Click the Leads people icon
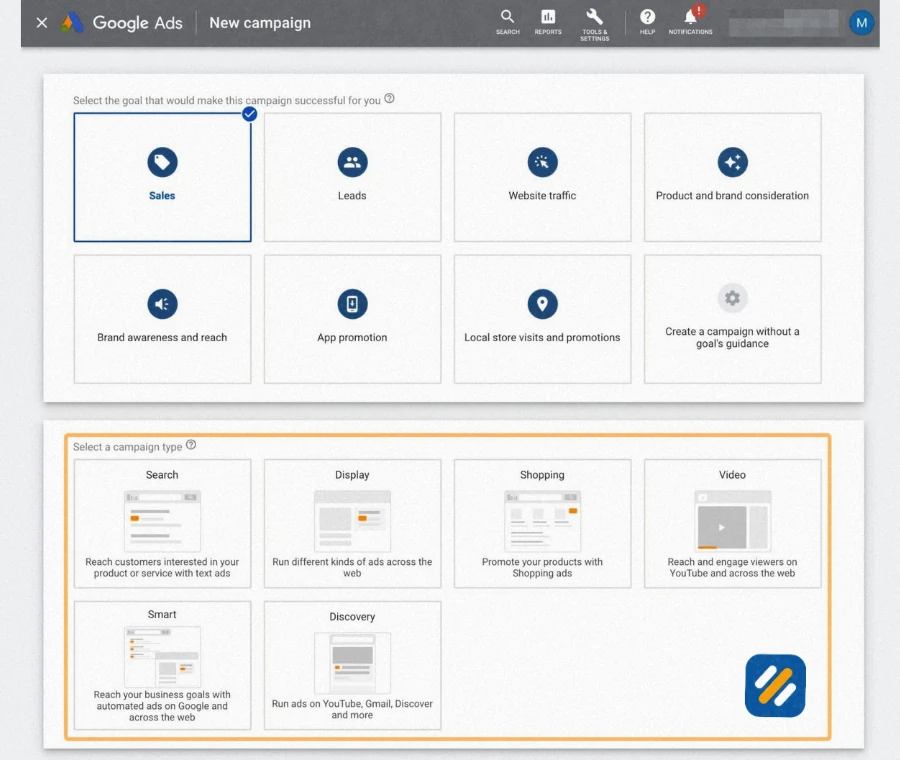The image size is (900, 760). coord(352,162)
